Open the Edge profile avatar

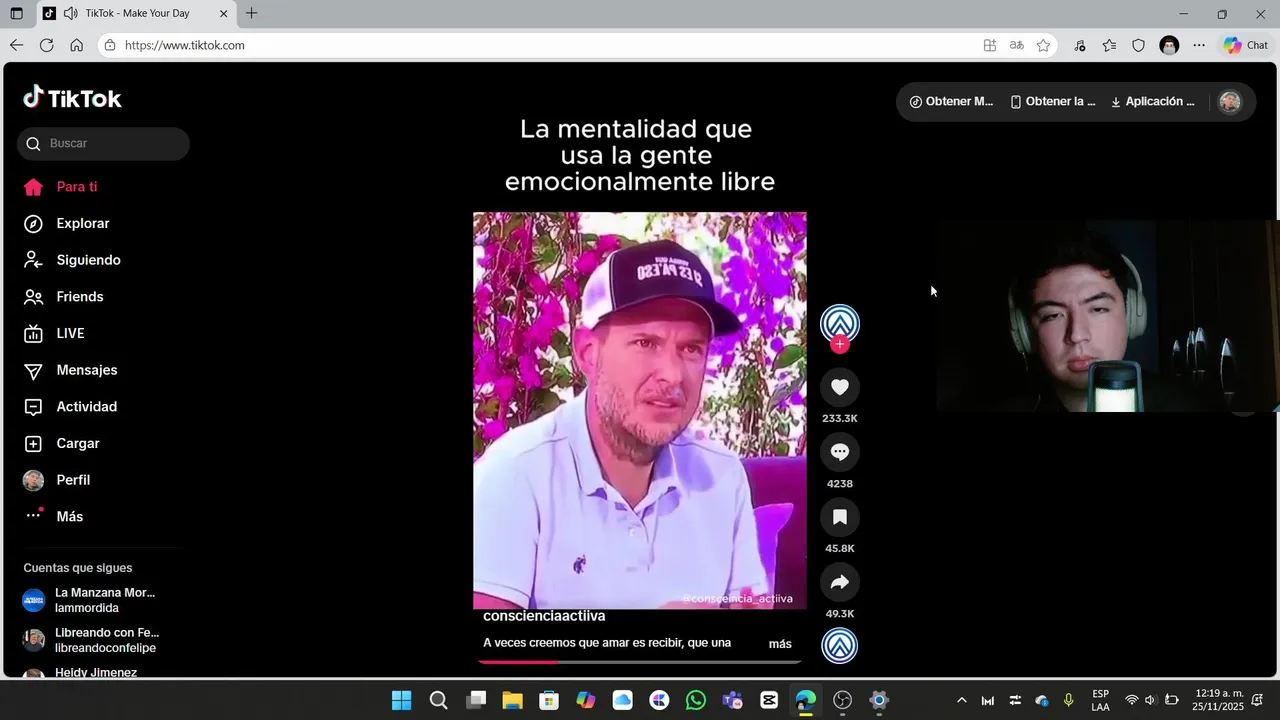[x=1169, y=45]
